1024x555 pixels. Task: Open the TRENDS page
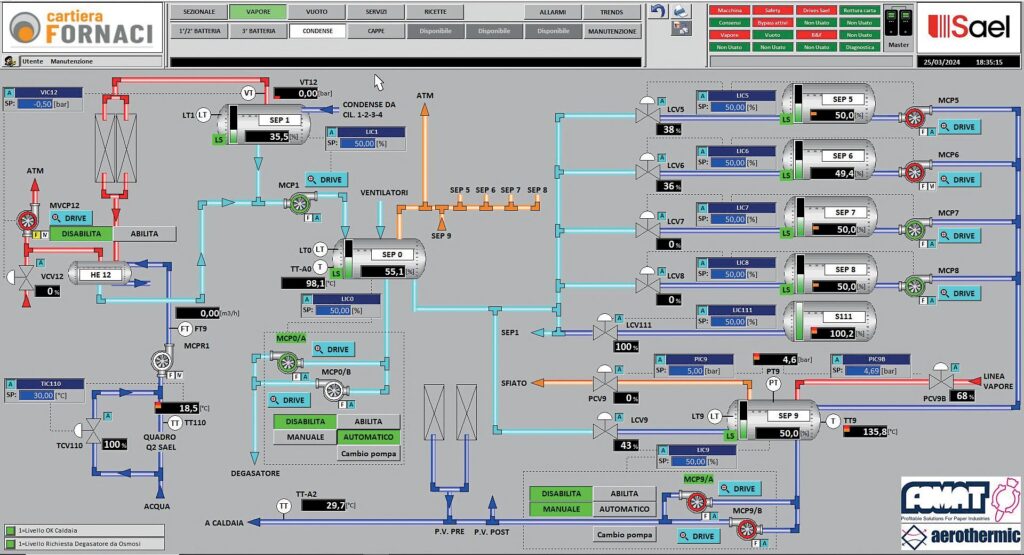click(612, 11)
